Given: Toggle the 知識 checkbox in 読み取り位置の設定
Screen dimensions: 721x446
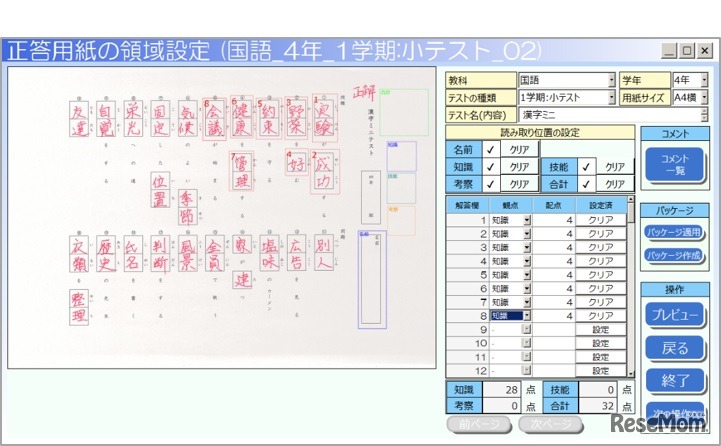Looking at the screenshot, I should pos(491,167).
